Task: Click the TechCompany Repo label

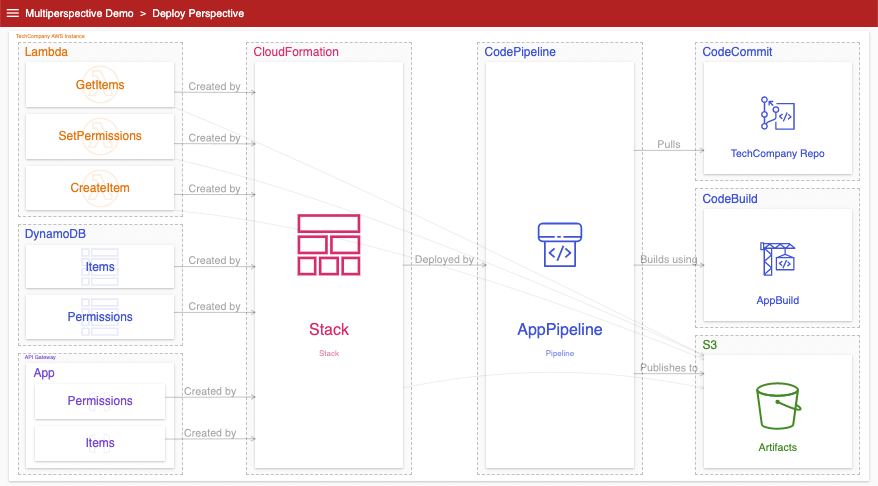Action: [777, 153]
